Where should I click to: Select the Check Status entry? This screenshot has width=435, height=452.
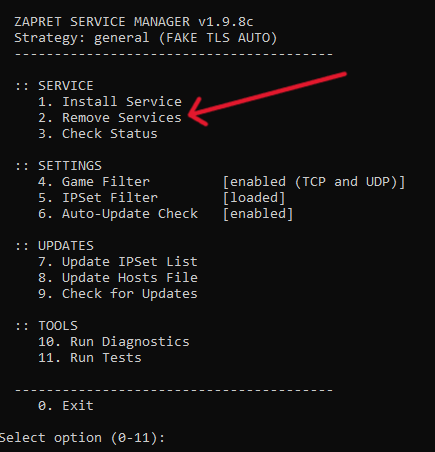[98, 133]
